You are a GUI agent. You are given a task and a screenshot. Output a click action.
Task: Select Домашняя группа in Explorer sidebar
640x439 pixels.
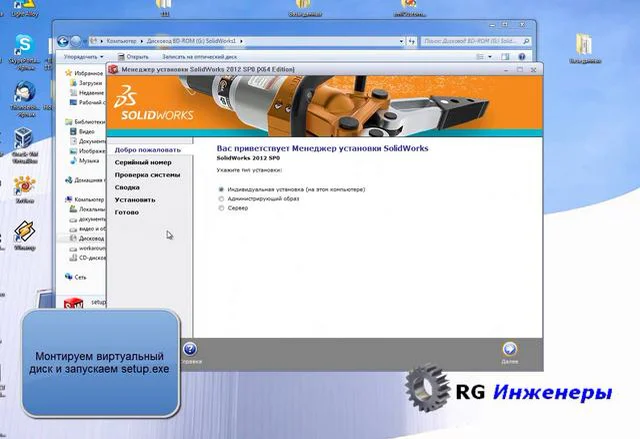pos(90,180)
